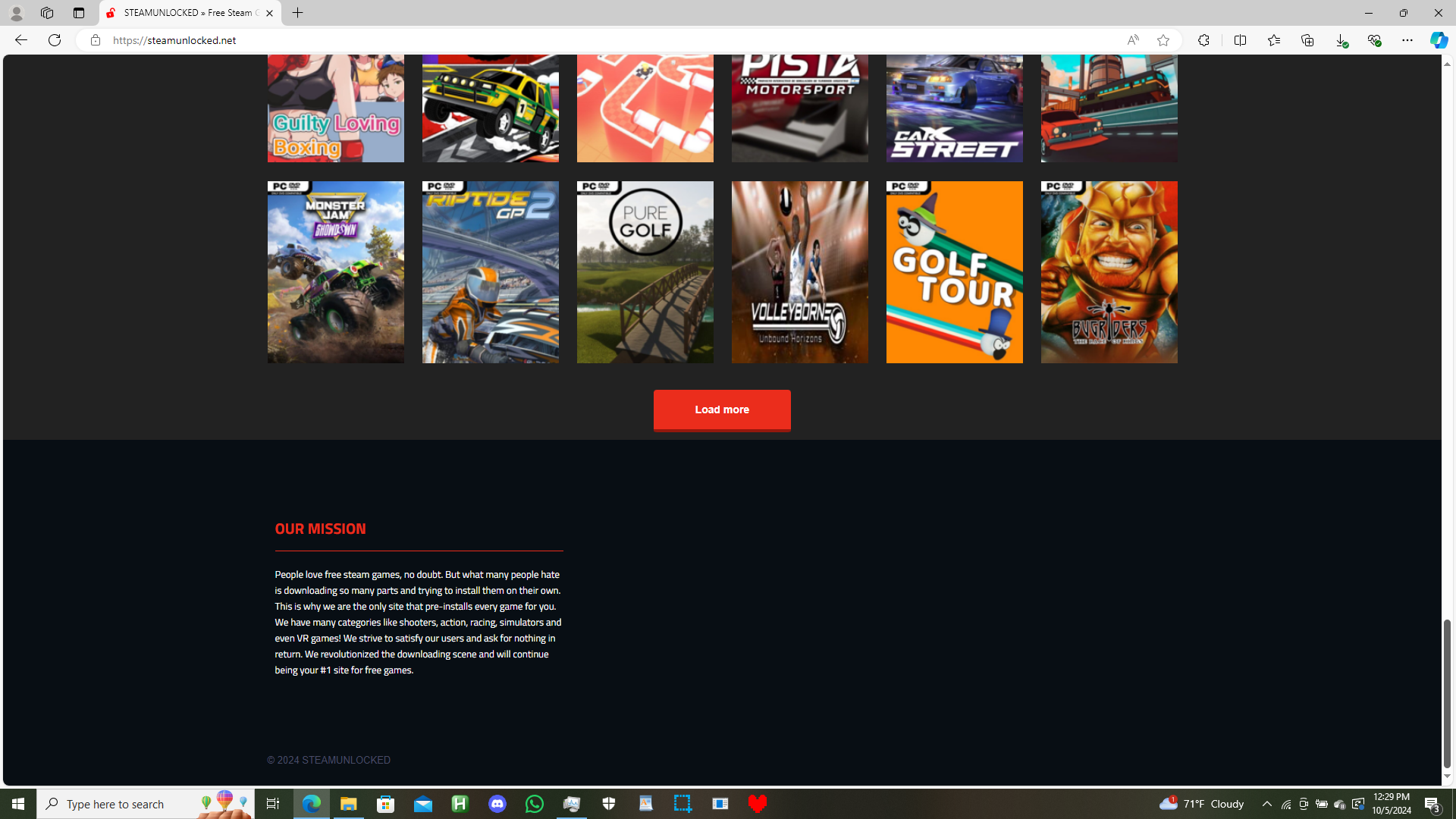This screenshot has width=1456, height=819.
Task: Click Read aloud icon in address bar
Action: coord(1132,40)
